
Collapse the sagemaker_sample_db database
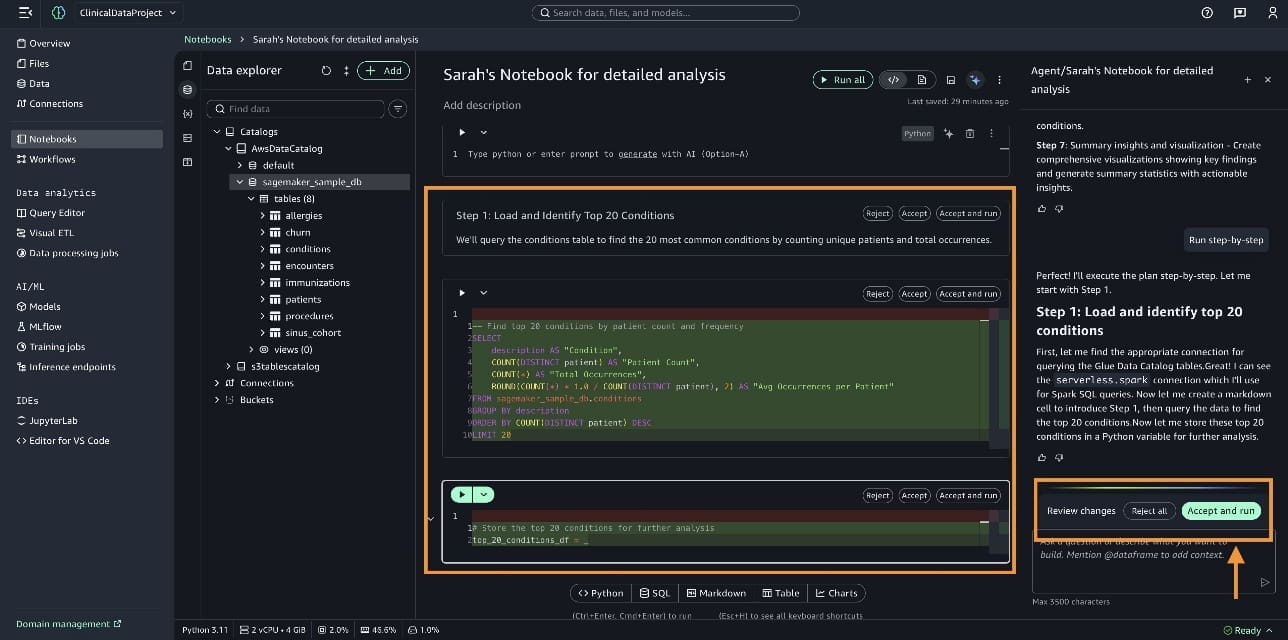tap(239, 183)
